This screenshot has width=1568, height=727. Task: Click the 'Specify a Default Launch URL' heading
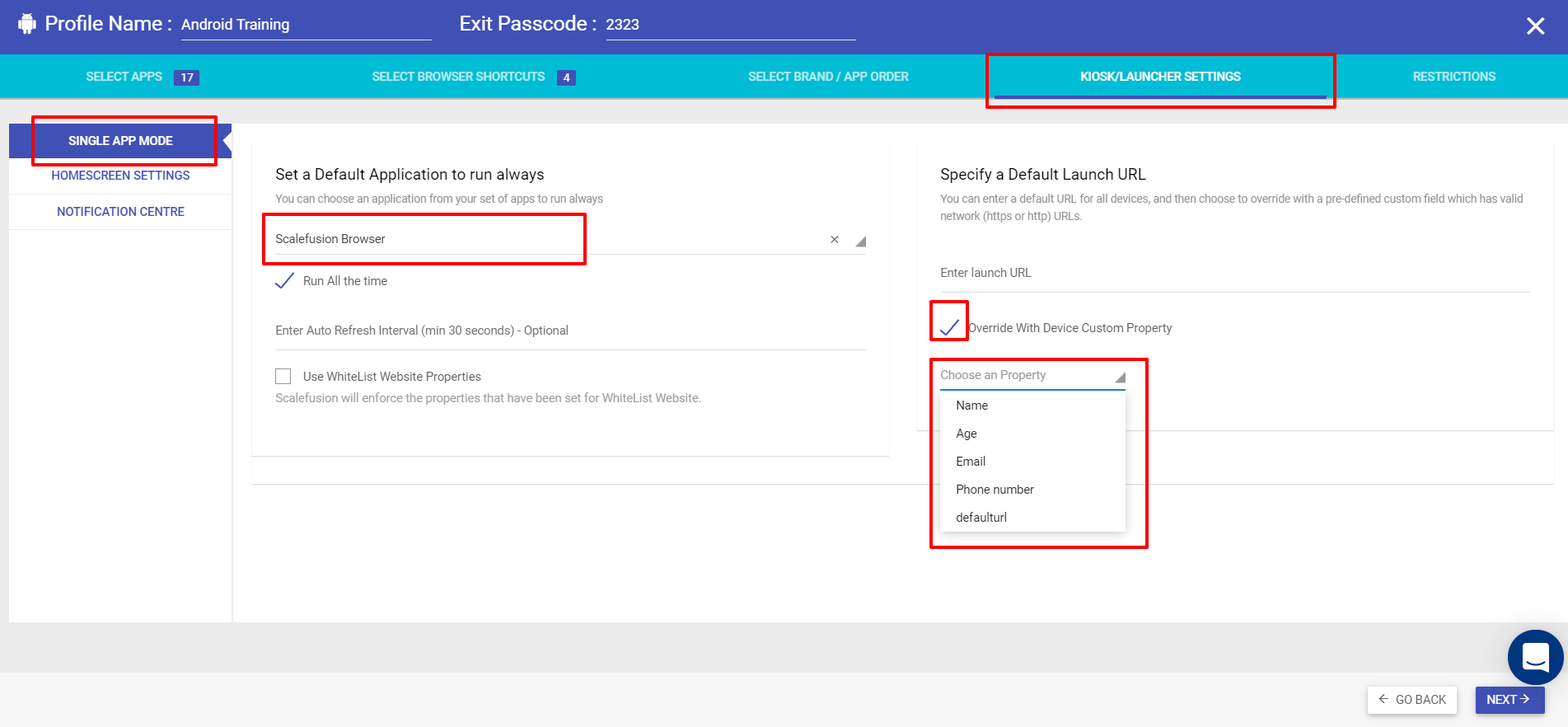(1043, 175)
